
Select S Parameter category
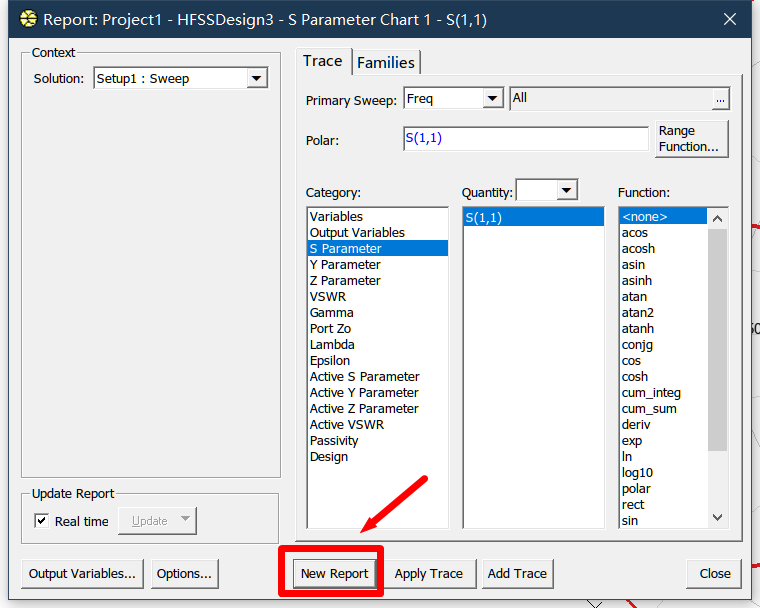378,248
